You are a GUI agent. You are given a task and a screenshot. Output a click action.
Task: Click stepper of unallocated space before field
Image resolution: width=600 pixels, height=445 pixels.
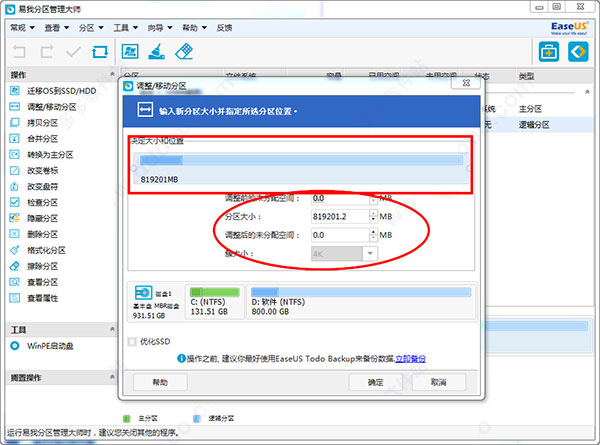[373, 199]
